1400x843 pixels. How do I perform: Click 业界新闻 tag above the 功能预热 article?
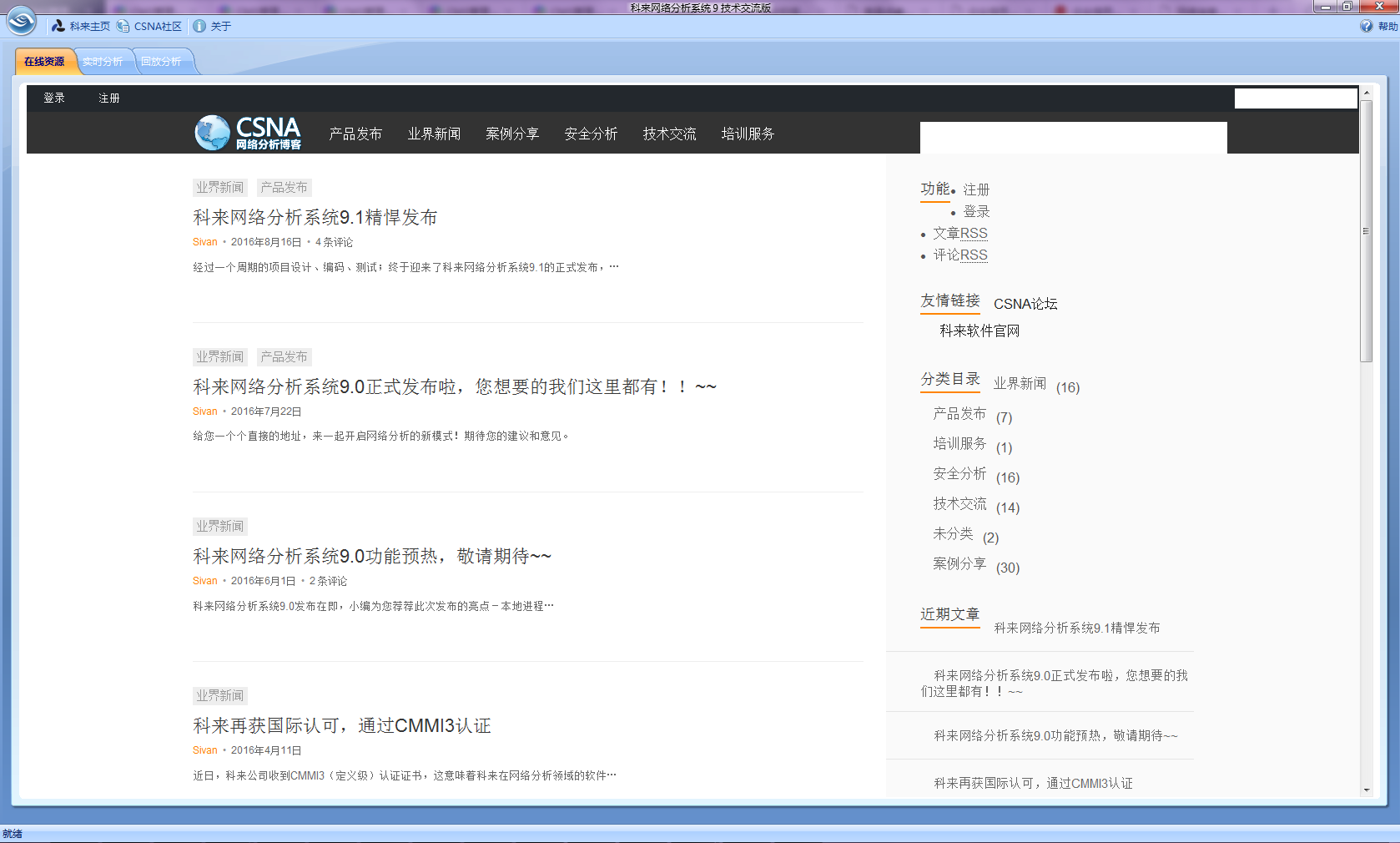(x=220, y=527)
